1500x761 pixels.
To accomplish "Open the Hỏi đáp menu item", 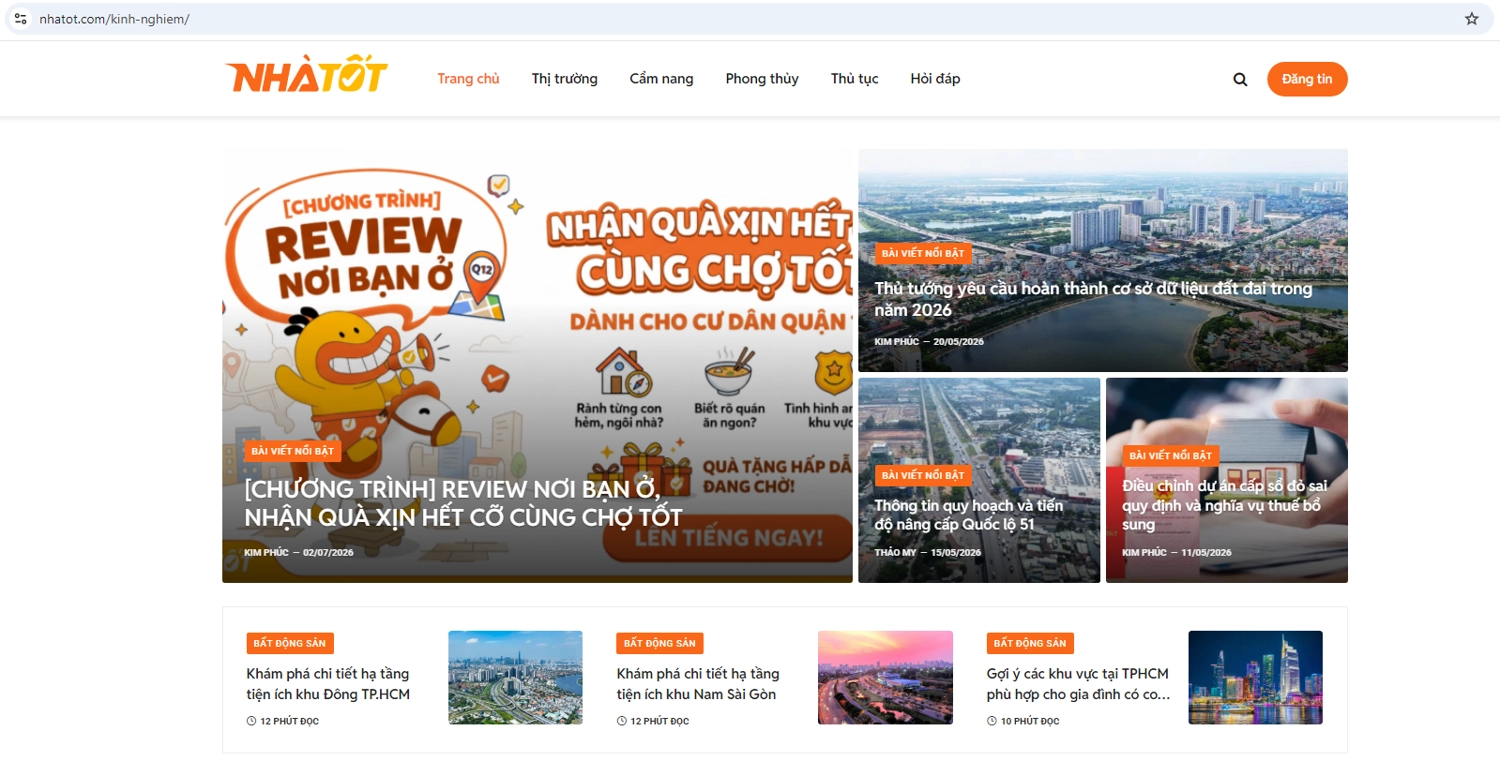I will click(935, 79).
